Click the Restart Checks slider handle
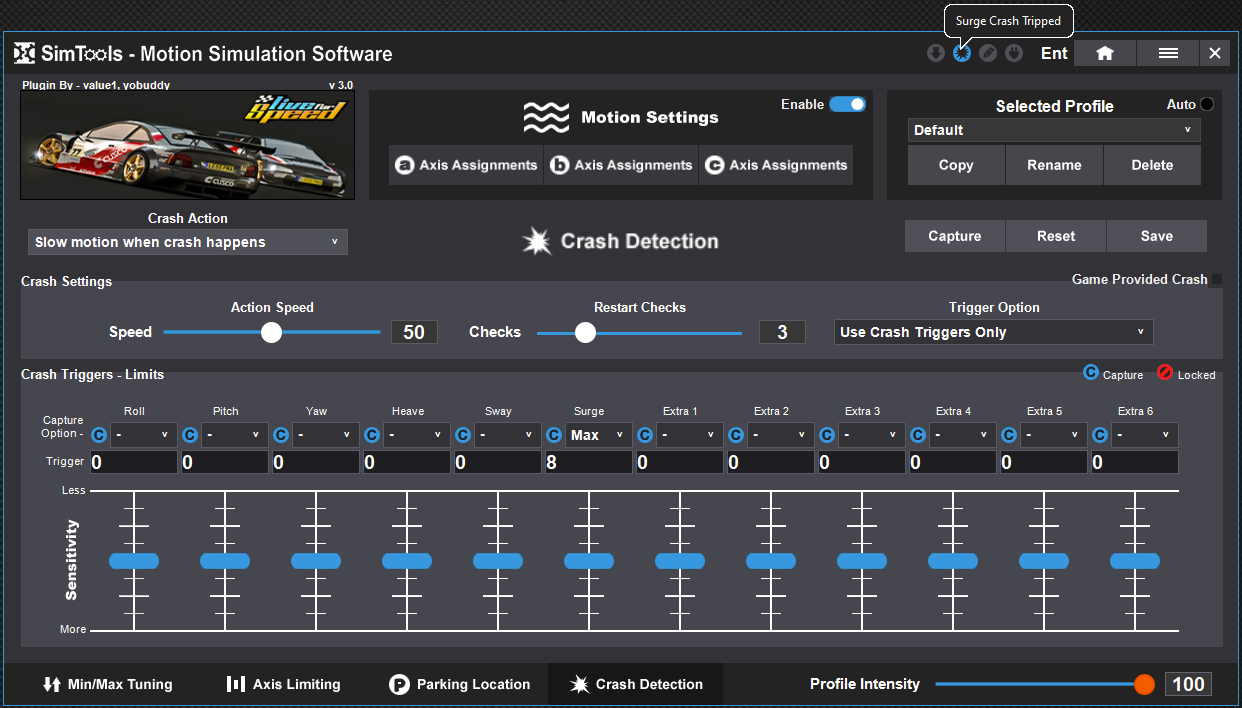 [x=585, y=332]
